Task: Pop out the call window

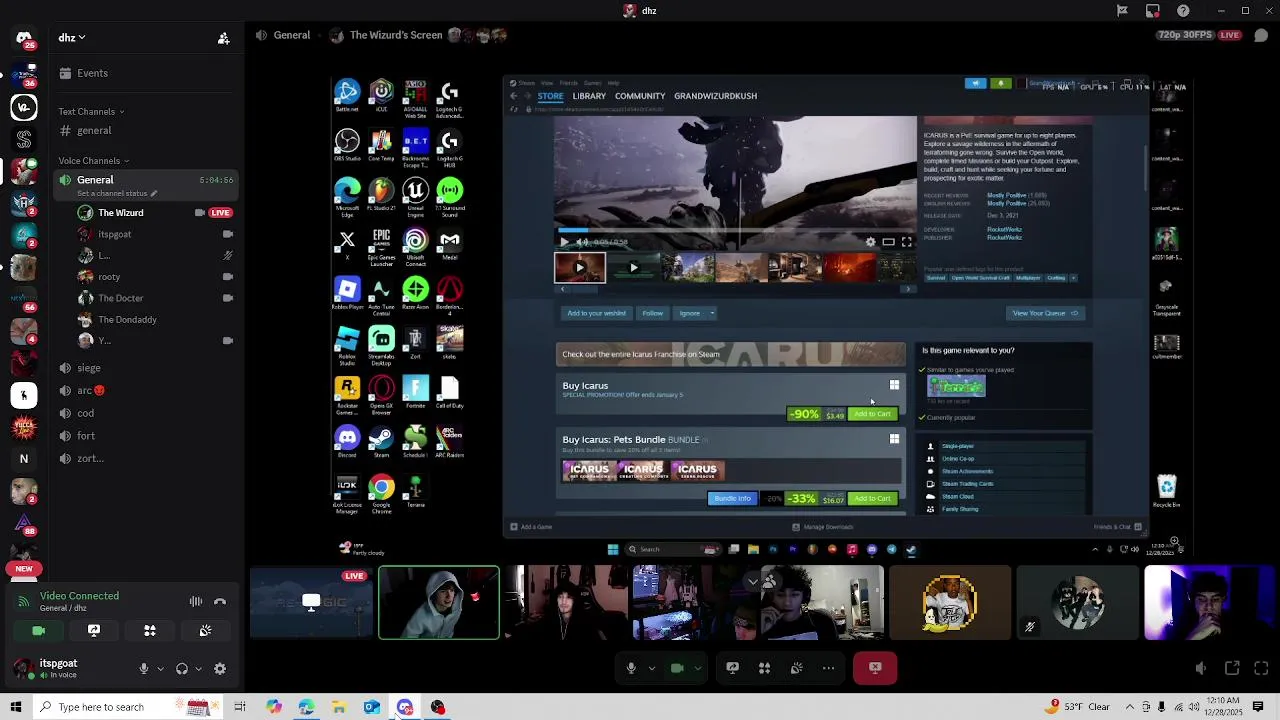Action: pos(1232,668)
